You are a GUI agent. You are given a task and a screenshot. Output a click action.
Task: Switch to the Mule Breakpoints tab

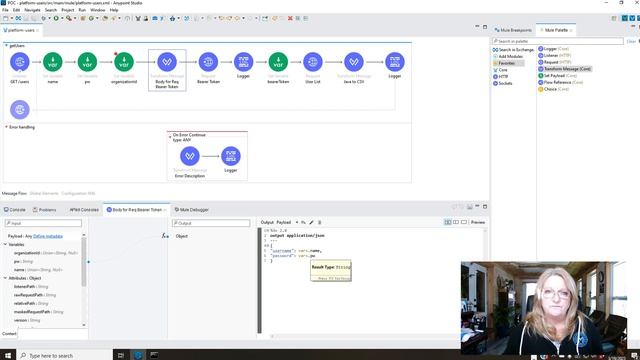pyautogui.click(x=513, y=30)
